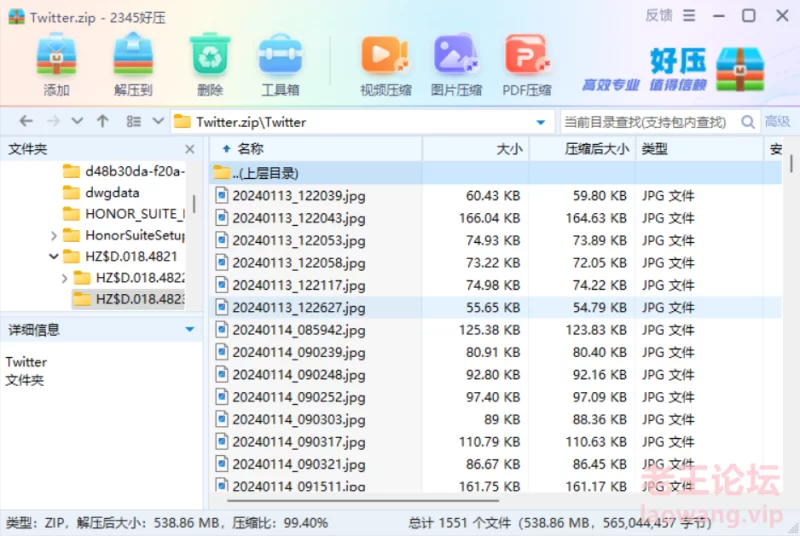Click the 总计 1551 个文件 status text
800x536 pixels.
pos(459,523)
